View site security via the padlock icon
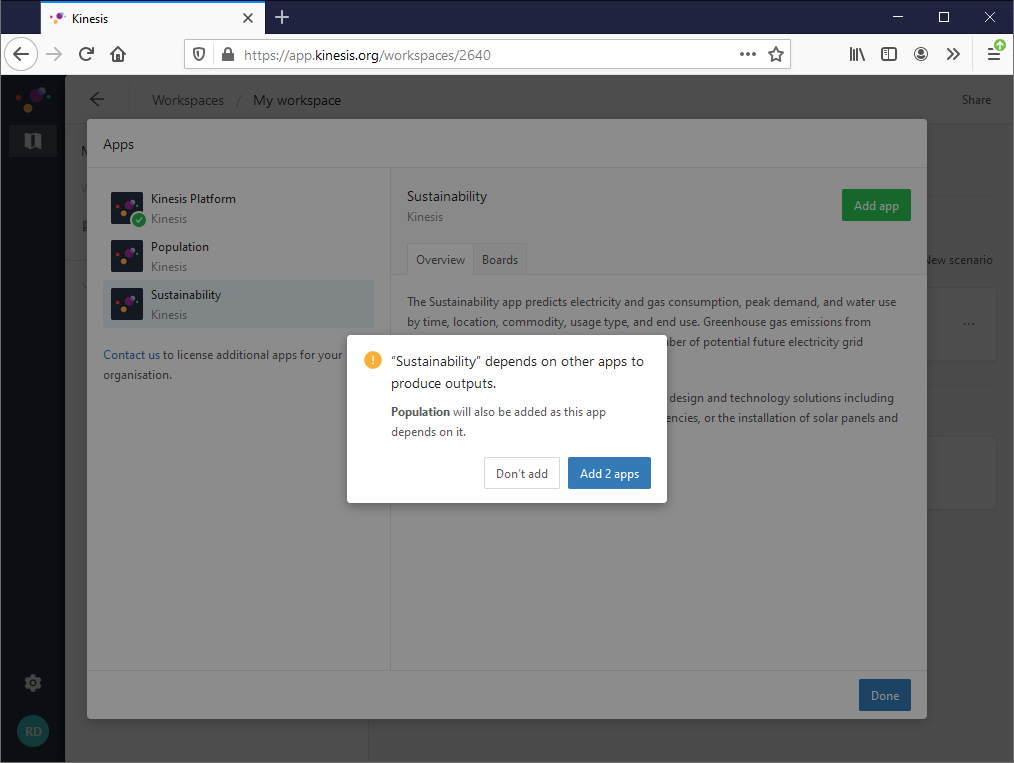The image size is (1014, 763). pyautogui.click(x=228, y=54)
